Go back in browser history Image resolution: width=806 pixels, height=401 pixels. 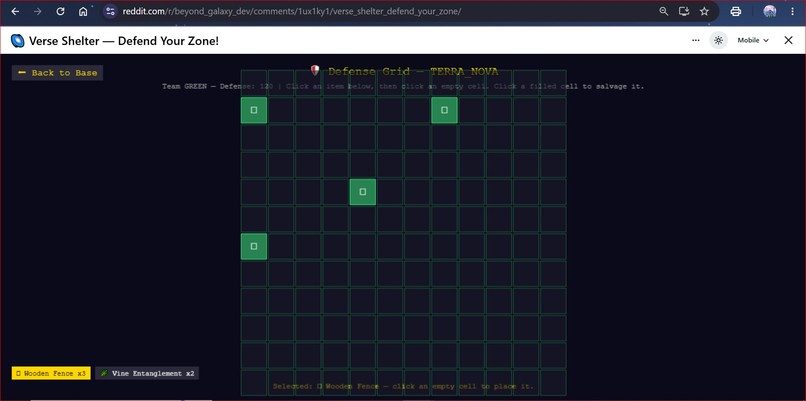tap(15, 11)
